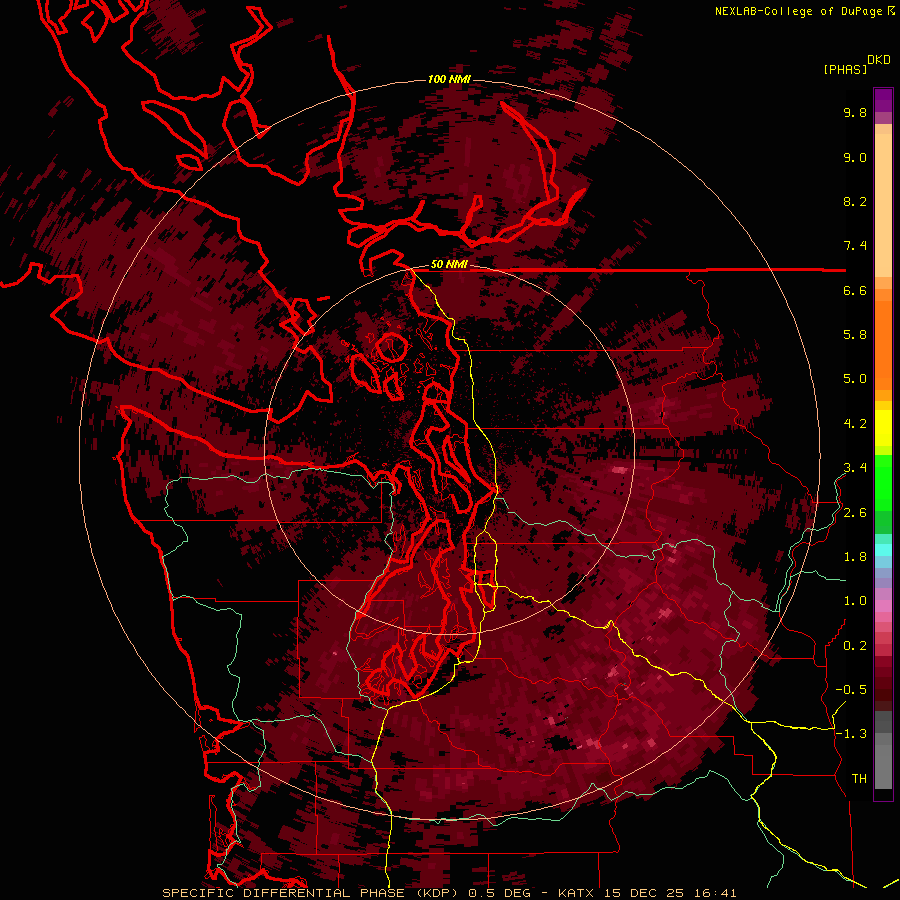
Task: Select the 1.0 legend value
Action: pos(855,601)
